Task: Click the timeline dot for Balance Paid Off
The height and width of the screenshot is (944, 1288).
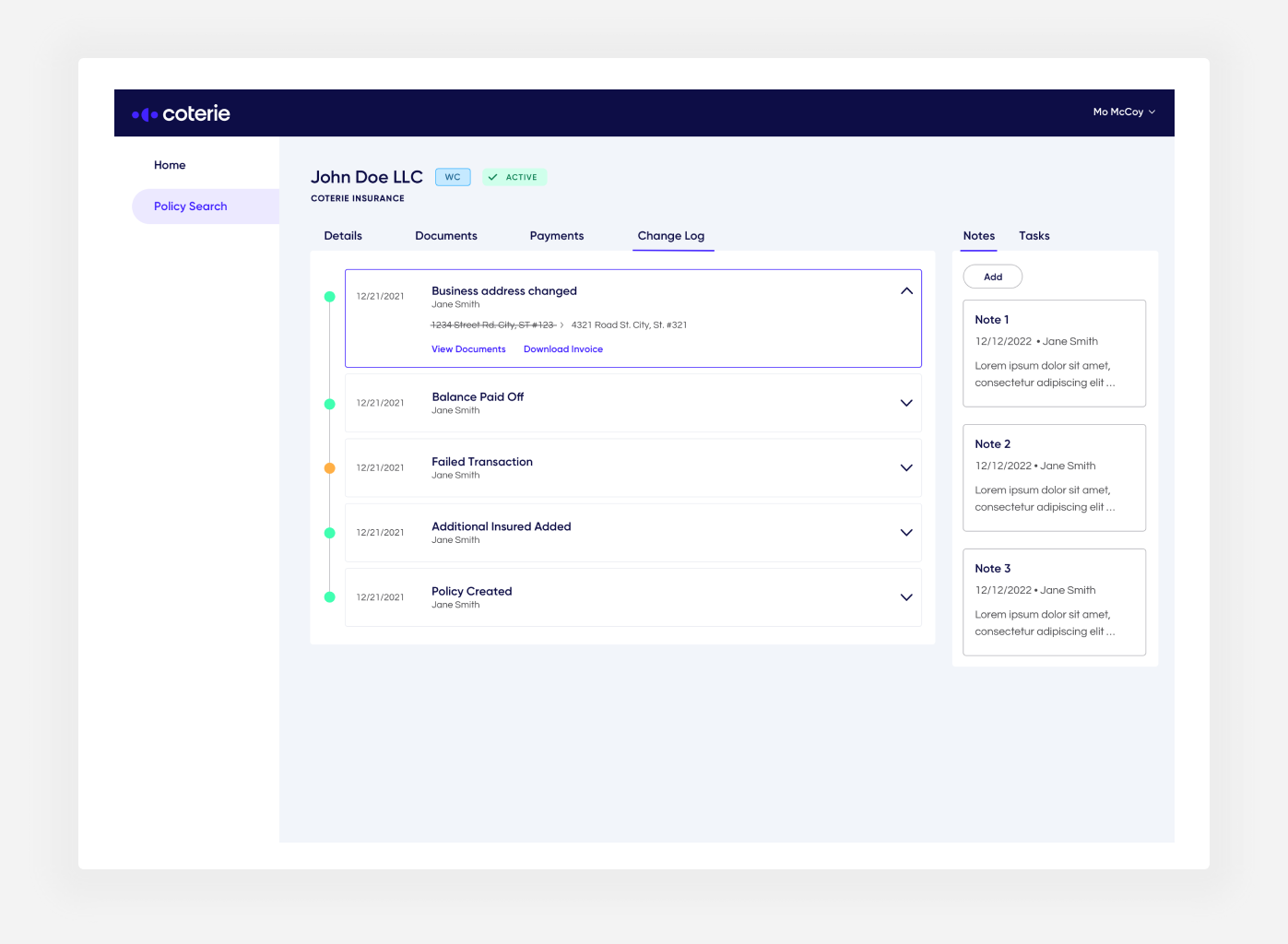Action: tap(329, 404)
